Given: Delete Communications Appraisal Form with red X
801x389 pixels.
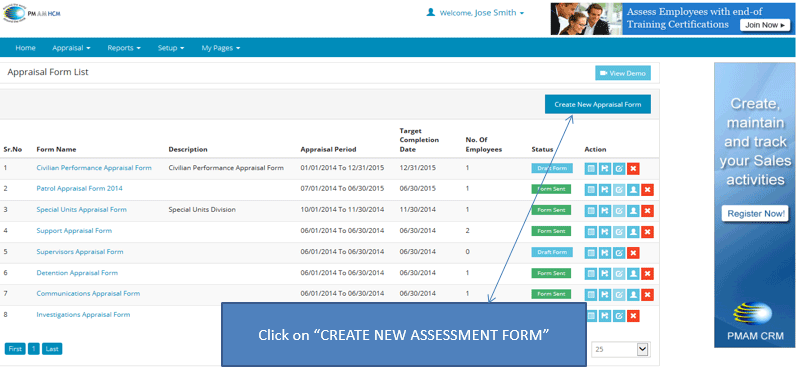Looking at the screenshot, I should pos(648,295).
